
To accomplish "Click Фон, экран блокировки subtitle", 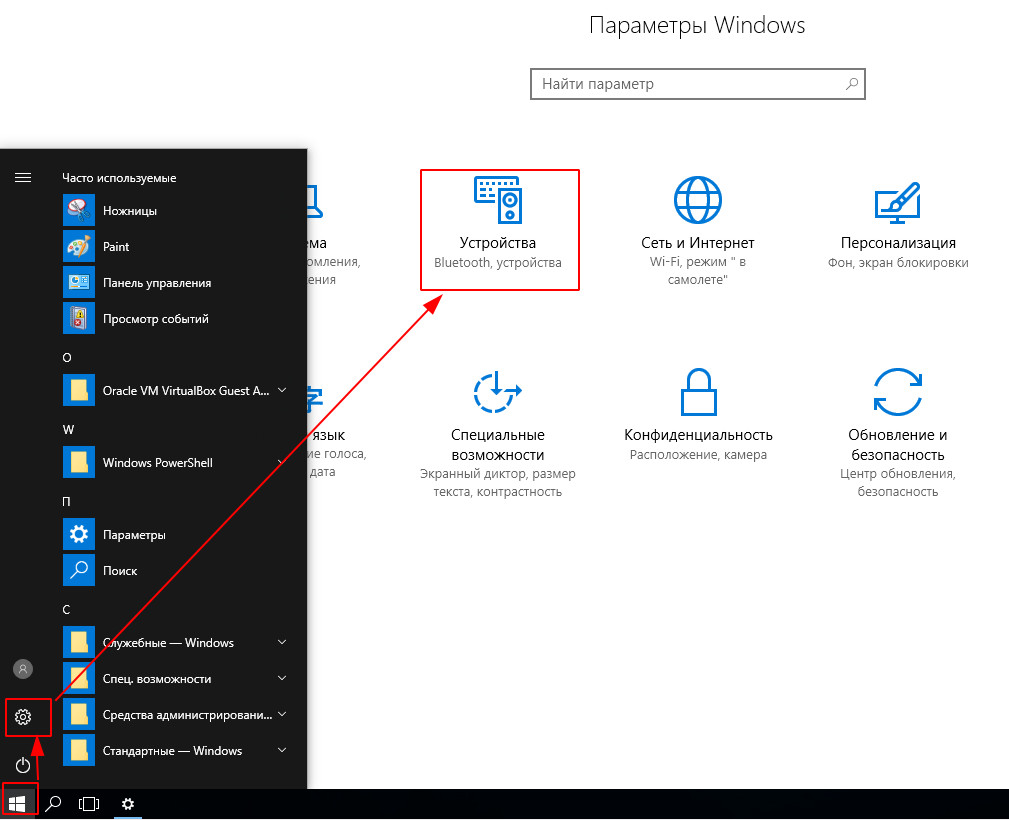I will (898, 263).
